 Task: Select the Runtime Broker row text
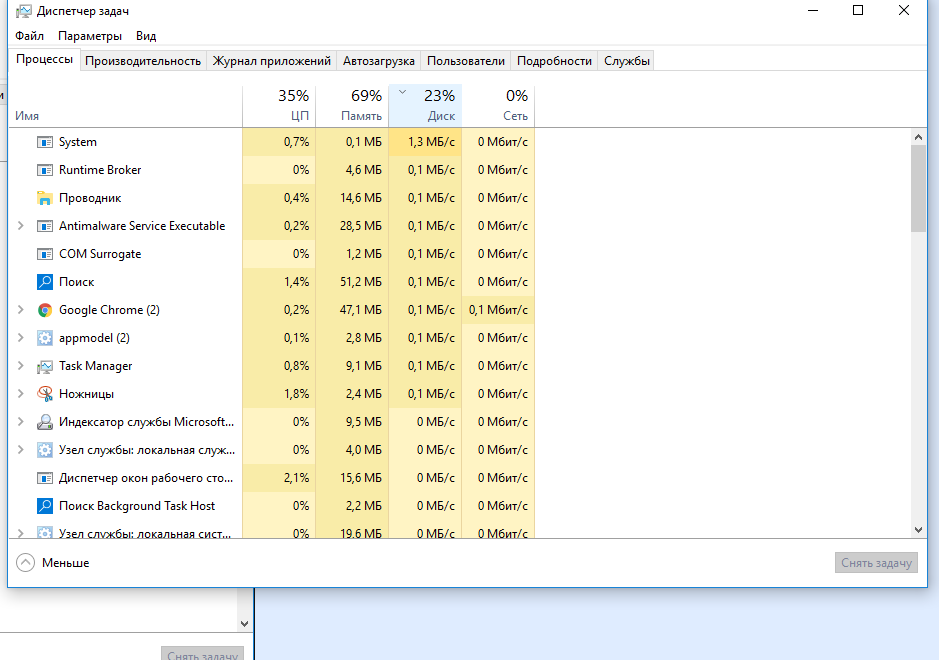tap(100, 170)
